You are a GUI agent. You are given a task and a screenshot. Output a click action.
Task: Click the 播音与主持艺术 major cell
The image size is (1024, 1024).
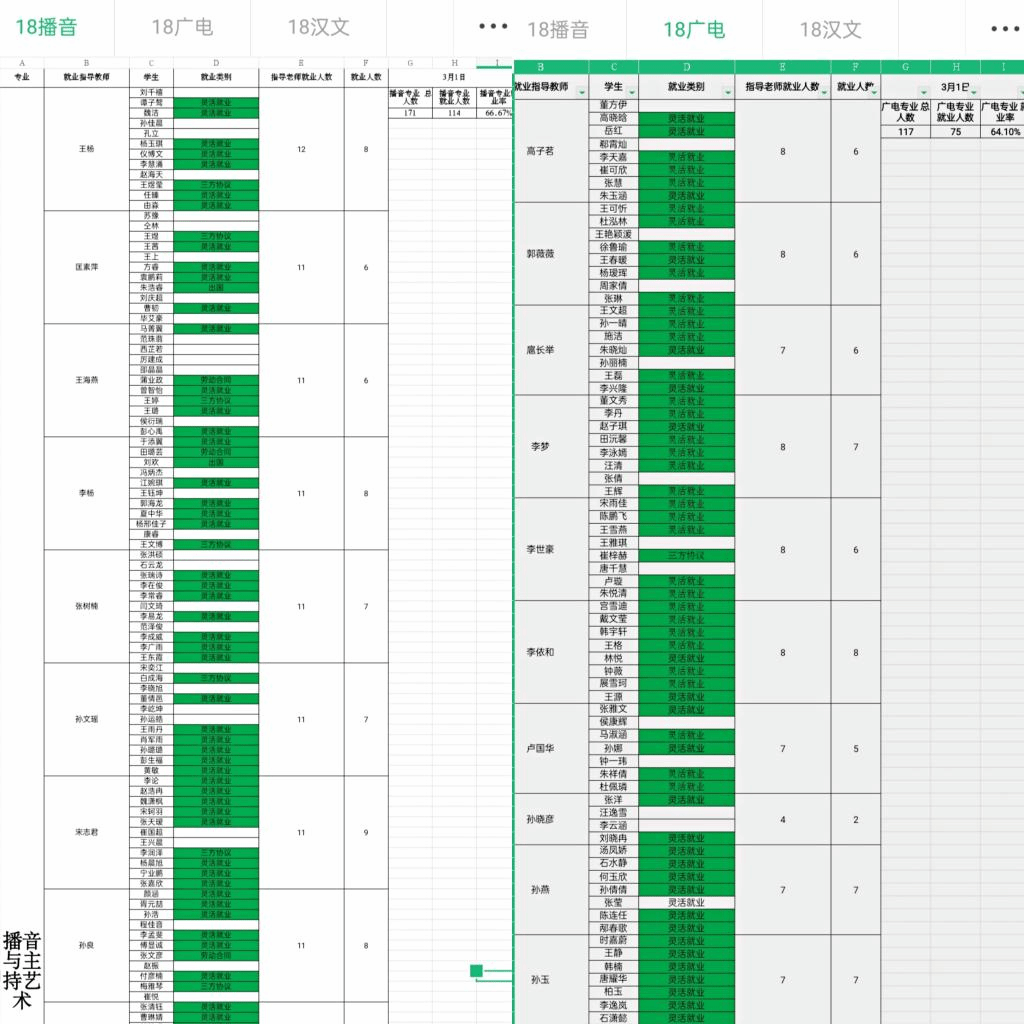click(x=21, y=968)
